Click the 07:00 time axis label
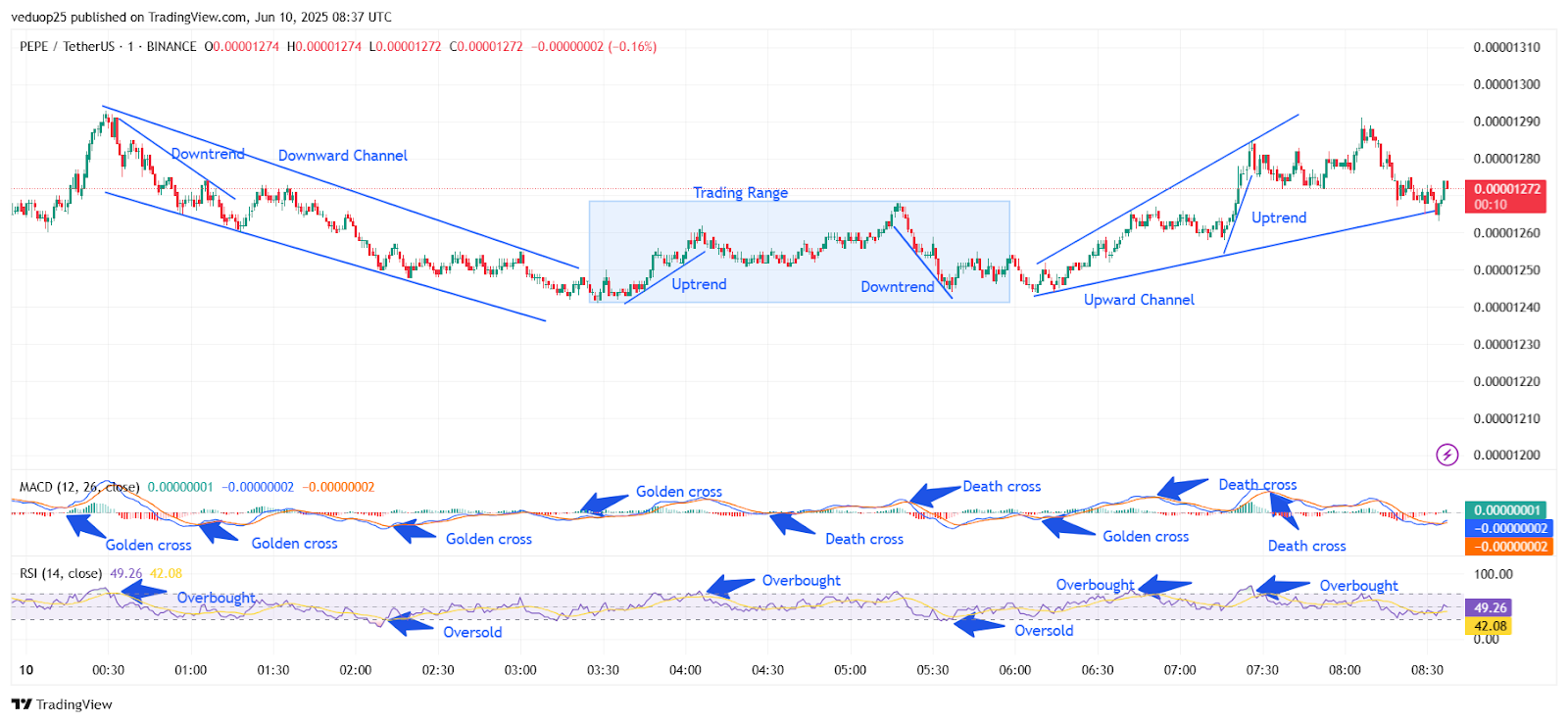 (x=1180, y=670)
